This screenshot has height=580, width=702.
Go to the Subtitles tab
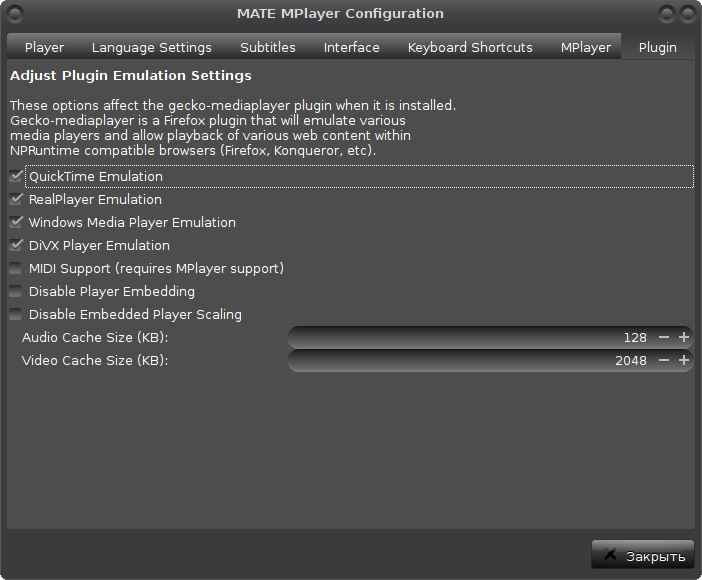click(268, 47)
